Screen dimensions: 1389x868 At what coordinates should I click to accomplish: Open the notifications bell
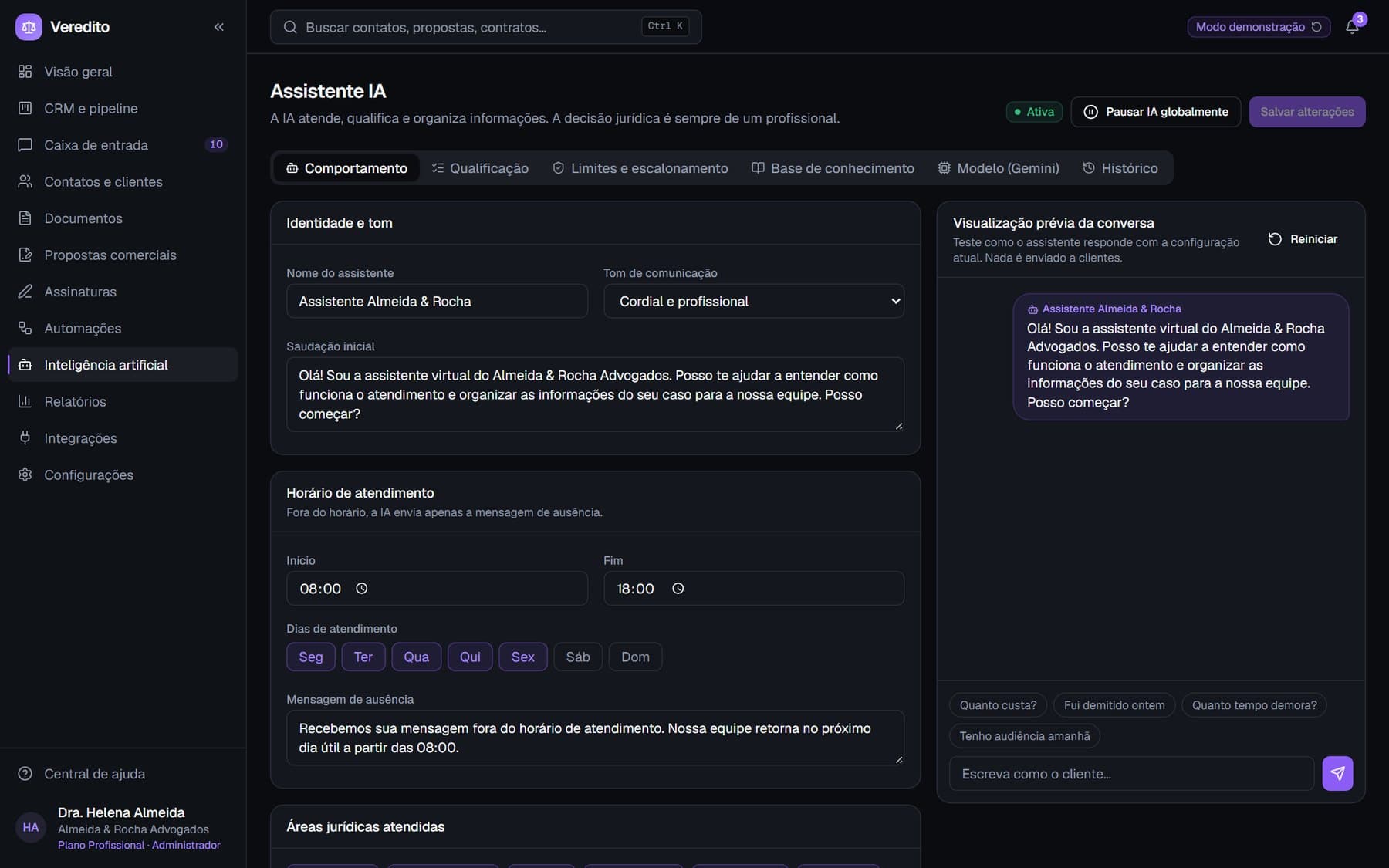click(x=1352, y=27)
